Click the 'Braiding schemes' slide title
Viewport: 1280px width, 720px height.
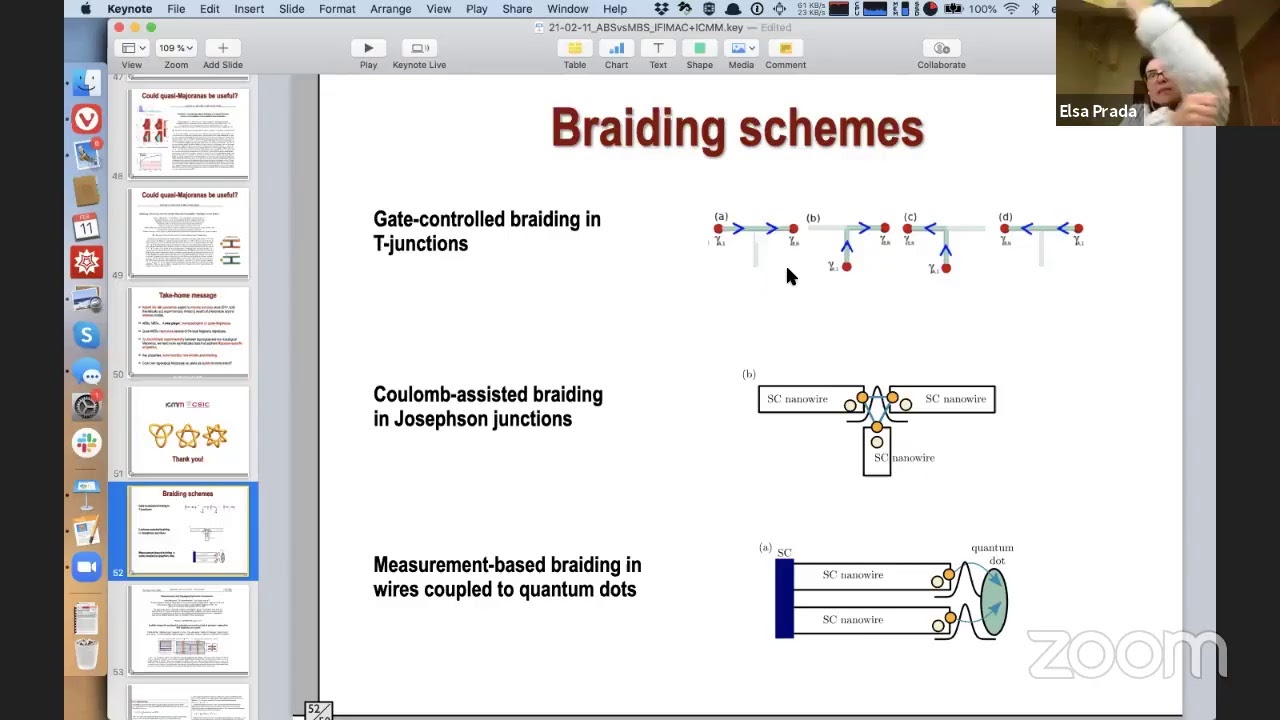(x=737, y=129)
